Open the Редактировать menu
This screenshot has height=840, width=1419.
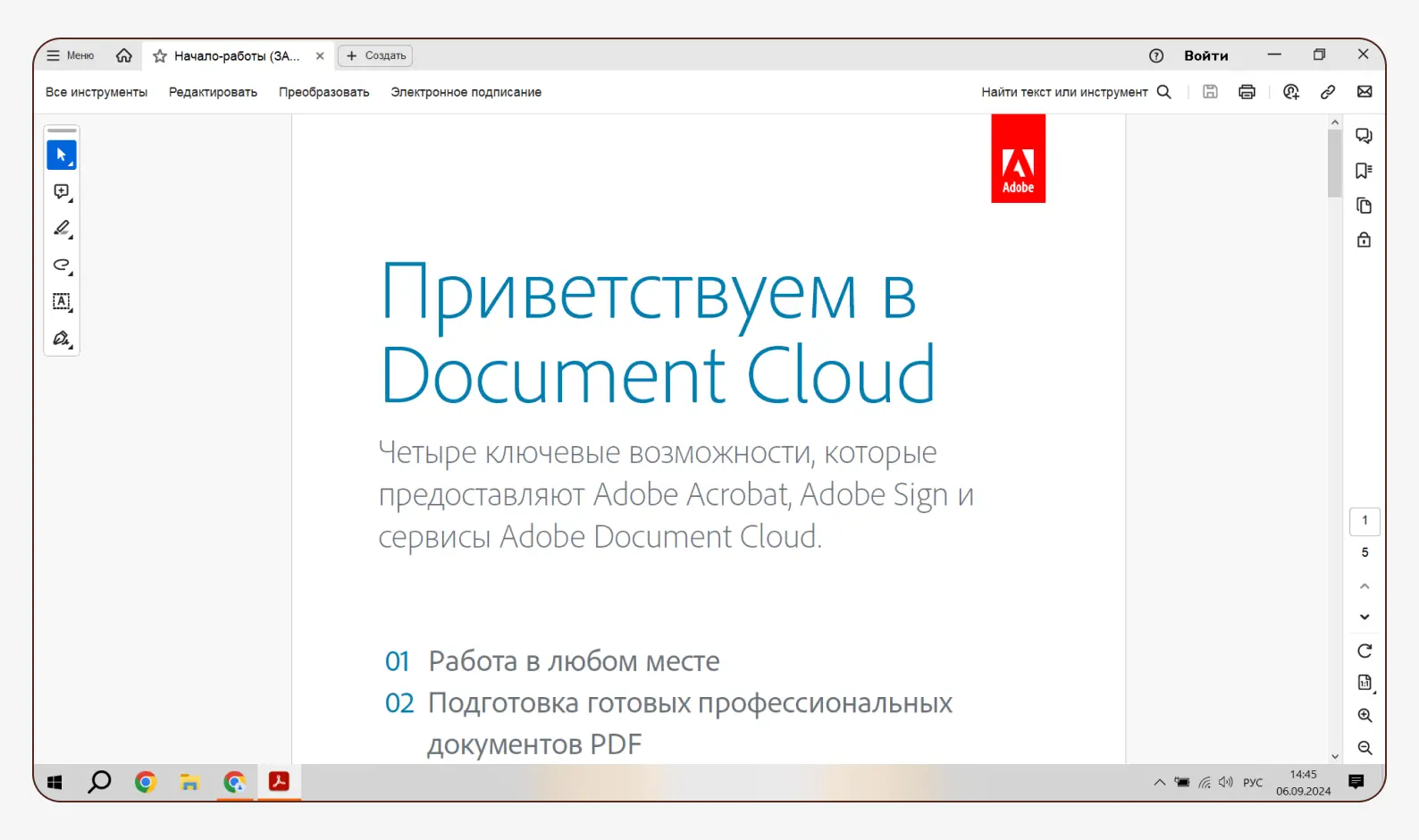[x=213, y=92]
